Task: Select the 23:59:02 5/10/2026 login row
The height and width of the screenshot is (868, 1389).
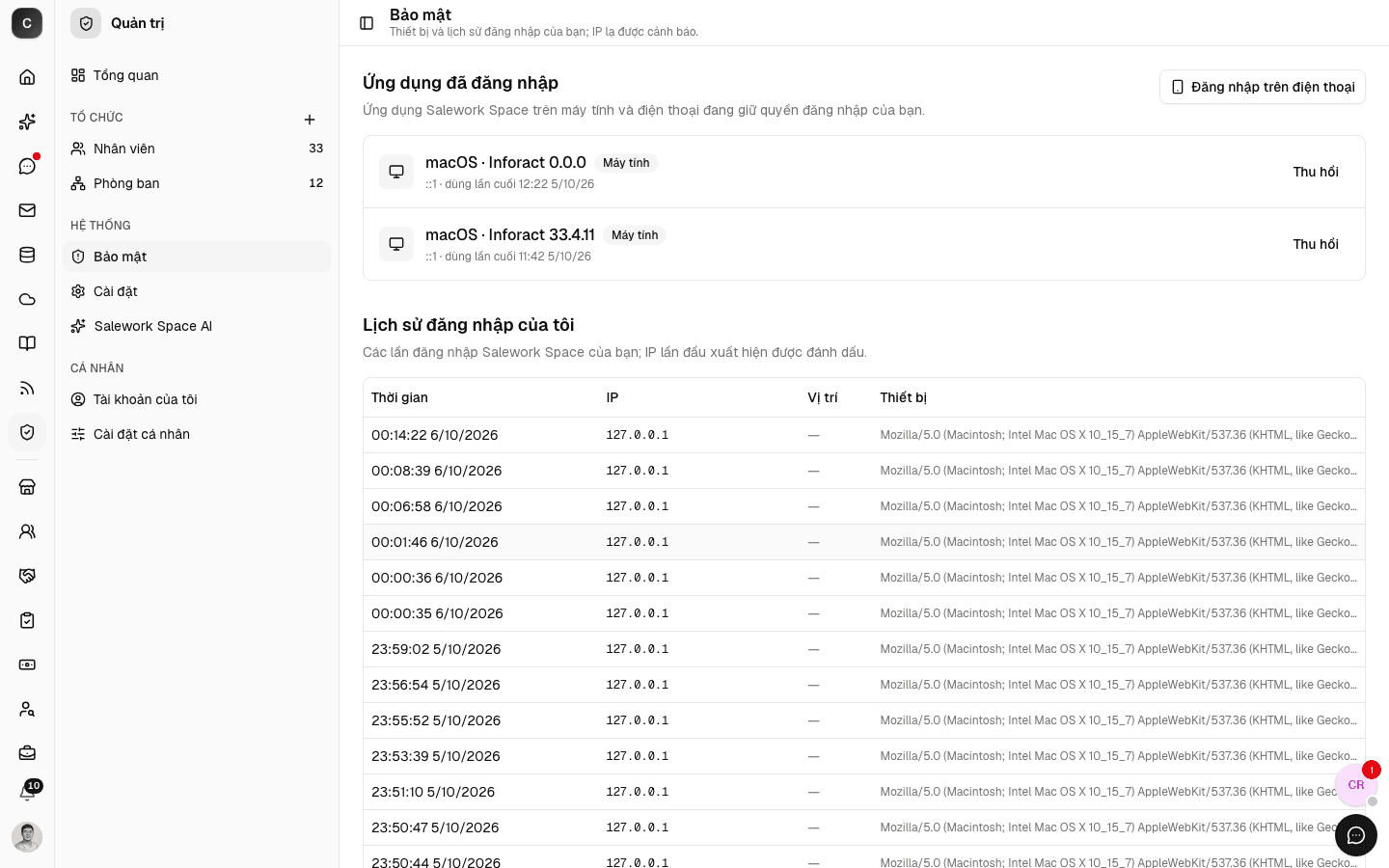Action: click(864, 649)
